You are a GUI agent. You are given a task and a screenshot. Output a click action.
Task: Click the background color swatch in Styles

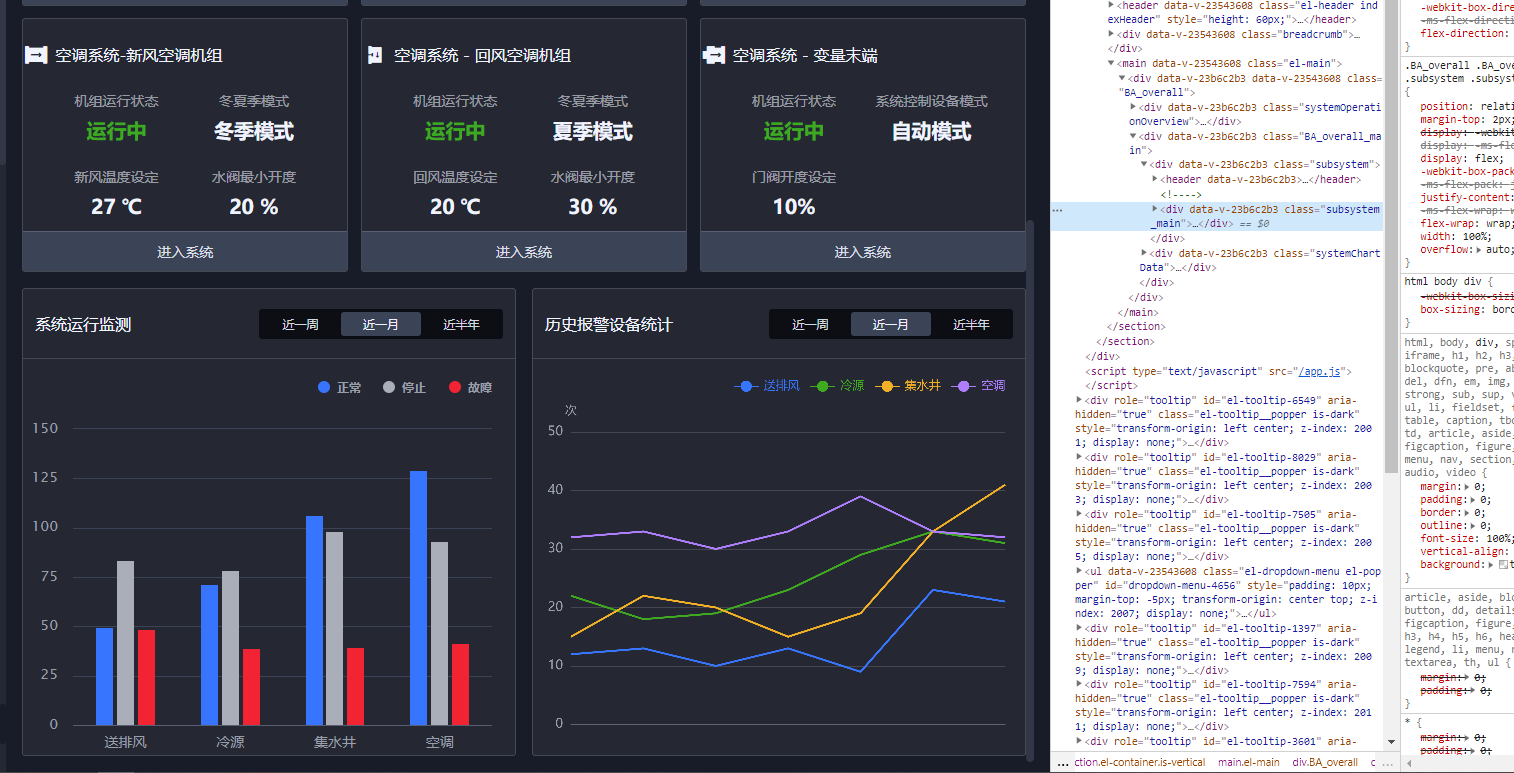(1503, 565)
